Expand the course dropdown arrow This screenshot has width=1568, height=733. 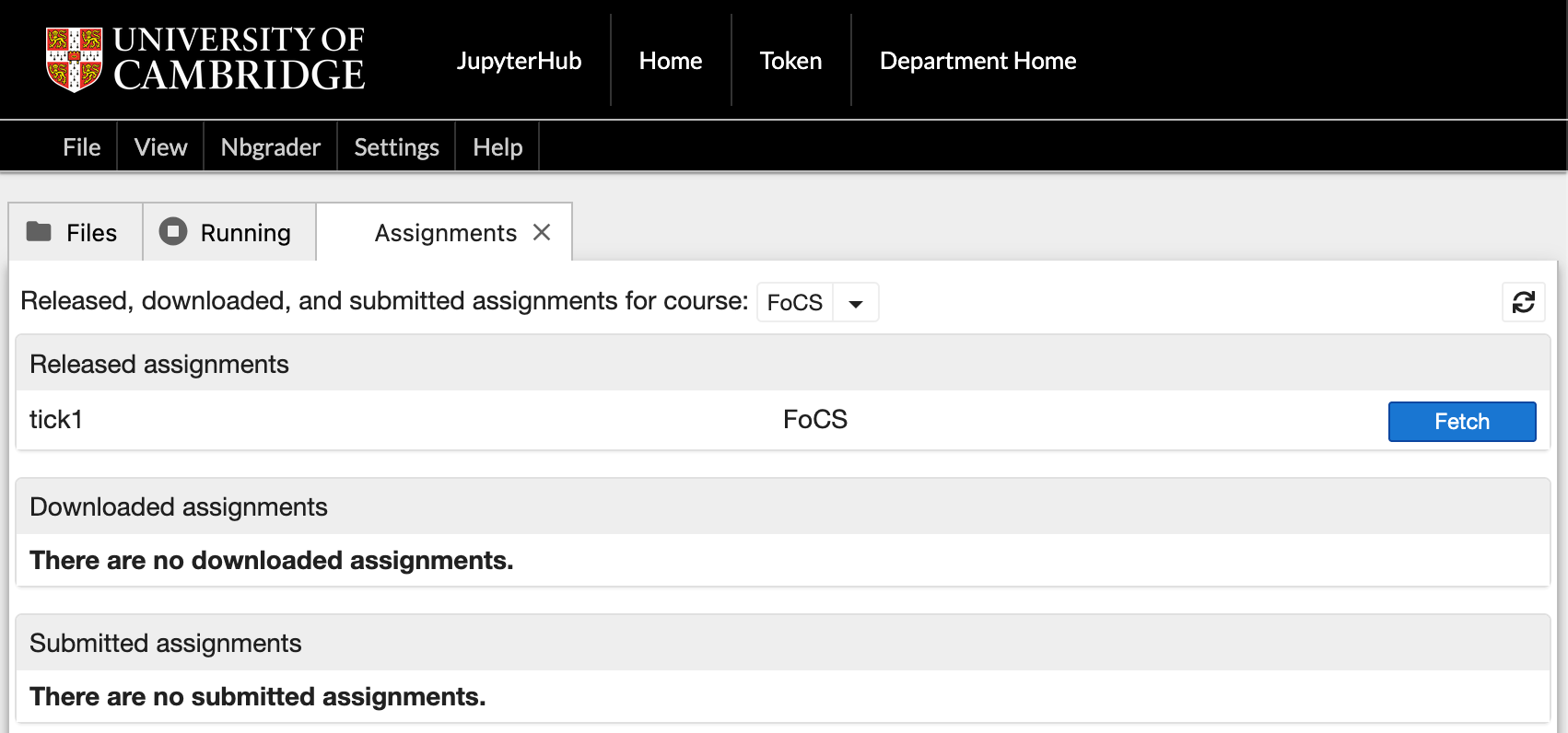pos(856,303)
